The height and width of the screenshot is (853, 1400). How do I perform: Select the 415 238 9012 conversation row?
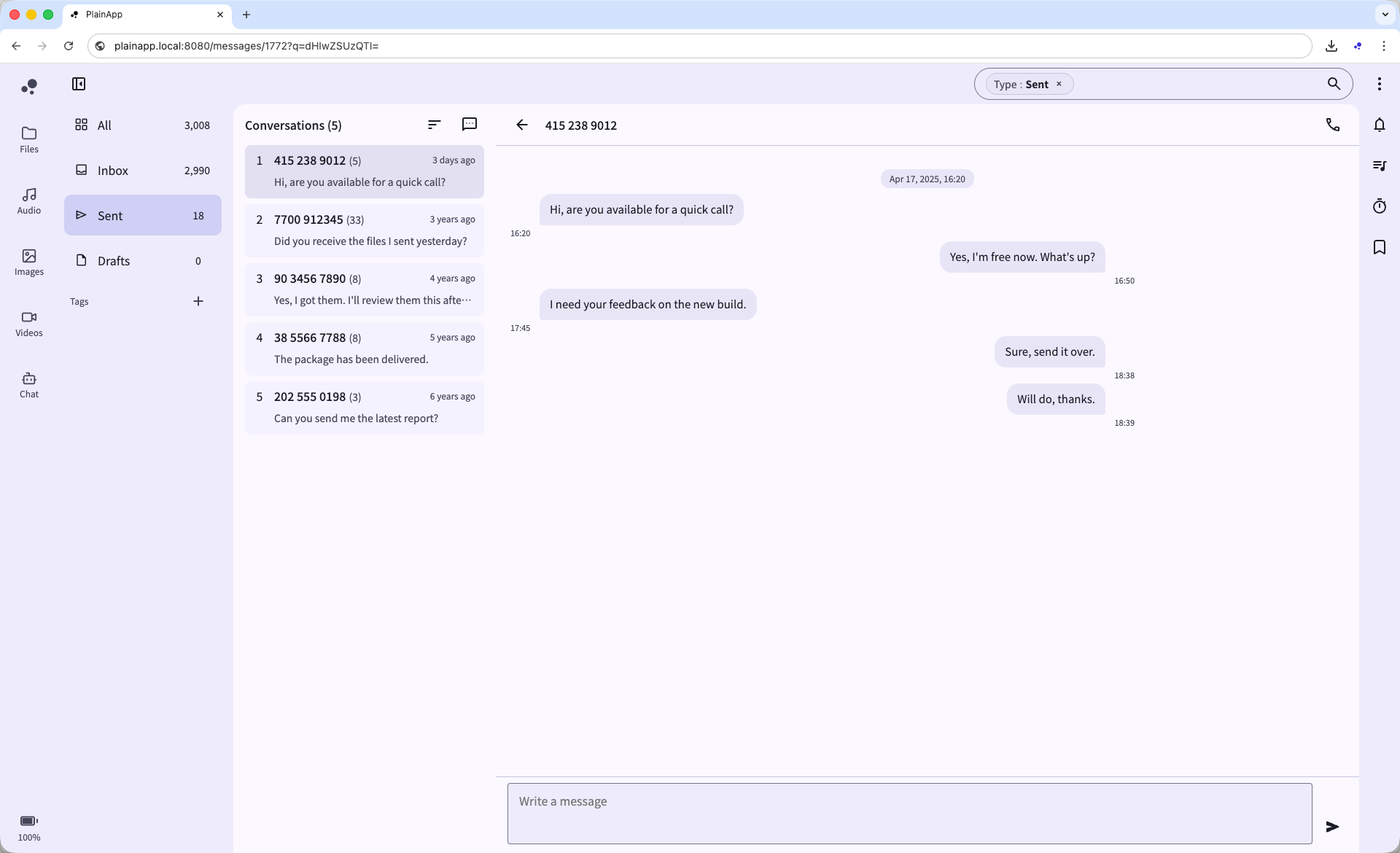pos(365,171)
